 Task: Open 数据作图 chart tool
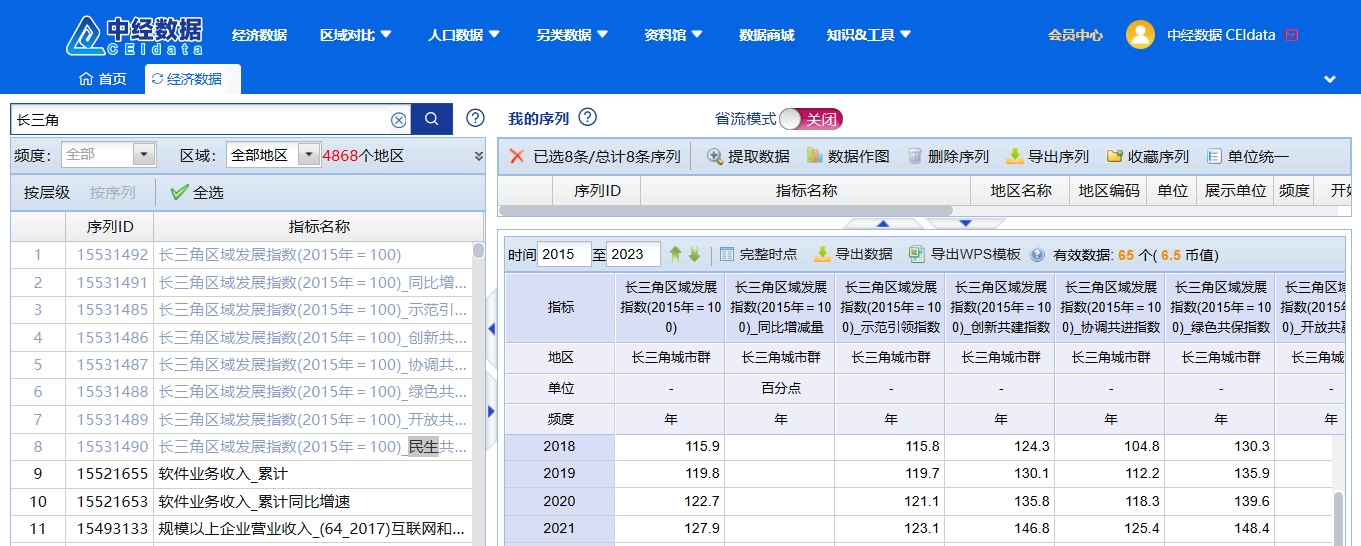[815, 157]
